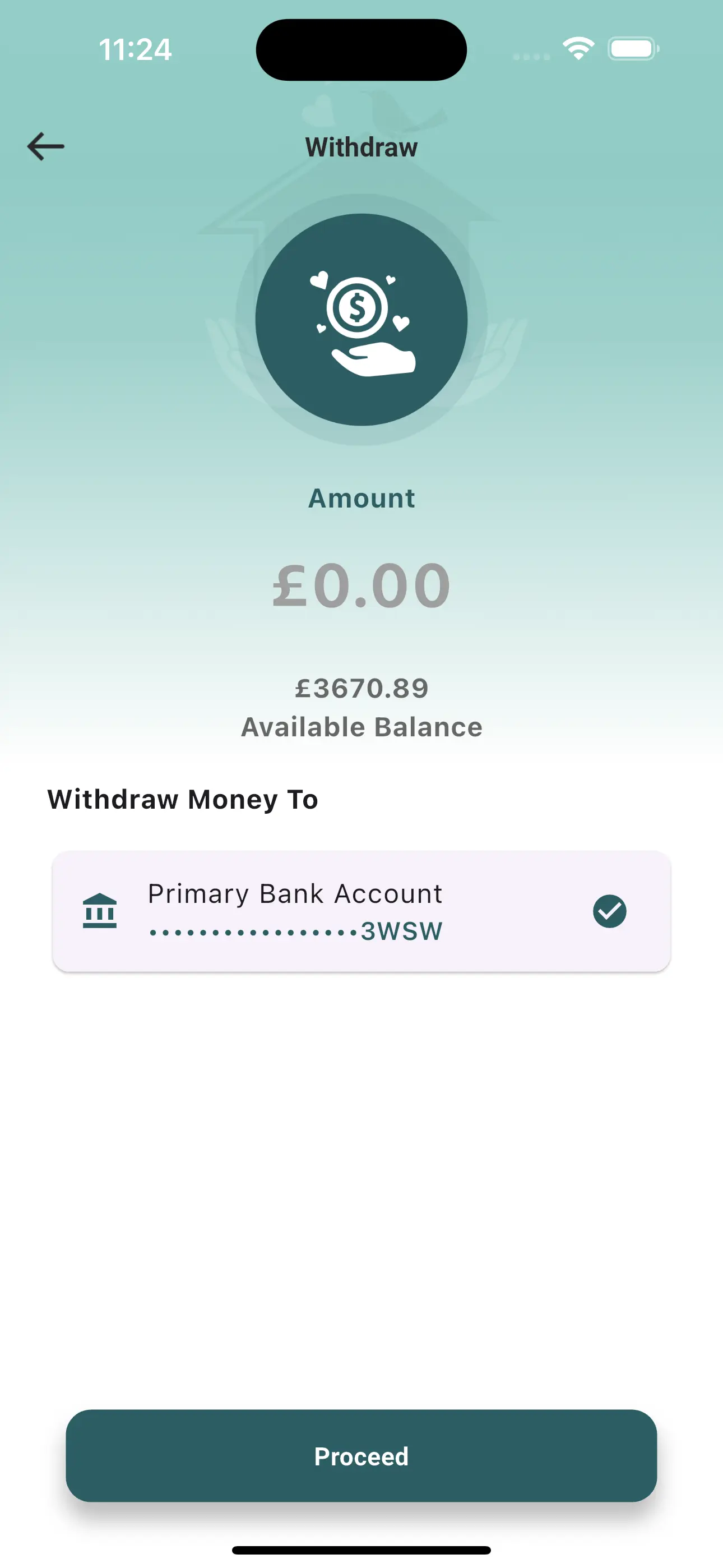Viewport: 723px width, 1568px height.
Task: Tap the Wi-Fi status icon
Action: click(x=578, y=49)
